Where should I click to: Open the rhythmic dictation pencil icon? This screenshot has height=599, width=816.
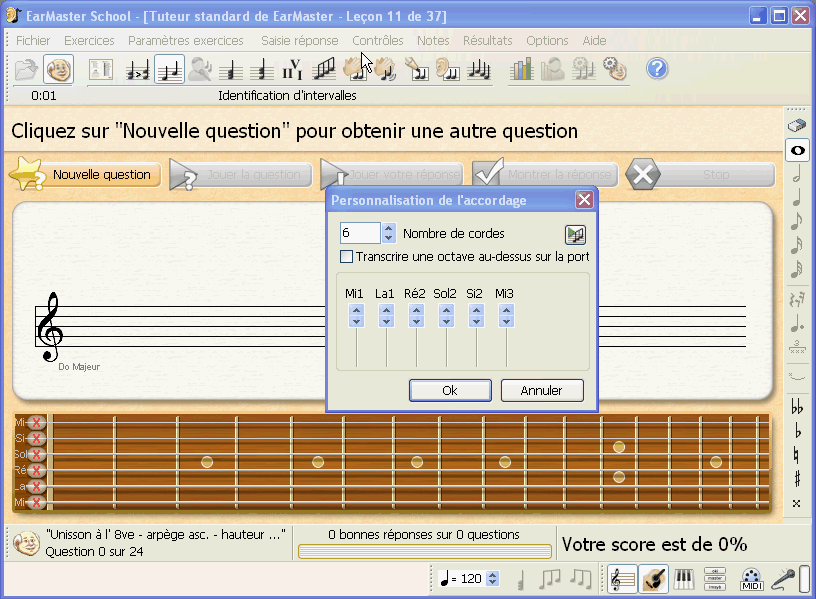(x=416, y=69)
